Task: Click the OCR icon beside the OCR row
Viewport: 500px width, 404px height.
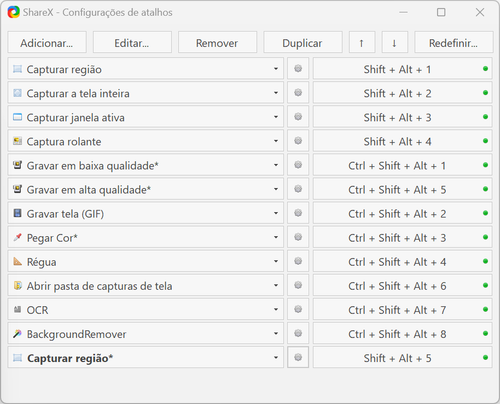Action: coord(17,309)
